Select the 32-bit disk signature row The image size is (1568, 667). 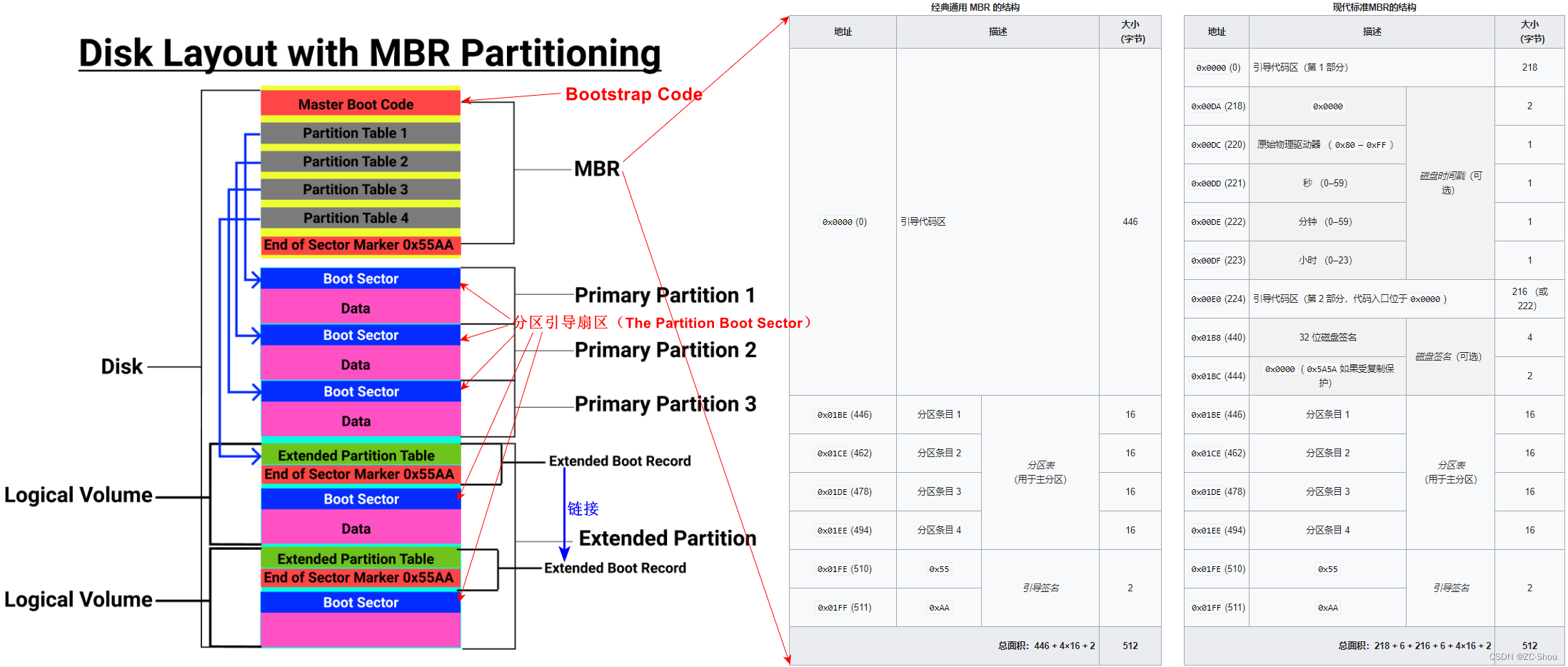[1328, 336]
